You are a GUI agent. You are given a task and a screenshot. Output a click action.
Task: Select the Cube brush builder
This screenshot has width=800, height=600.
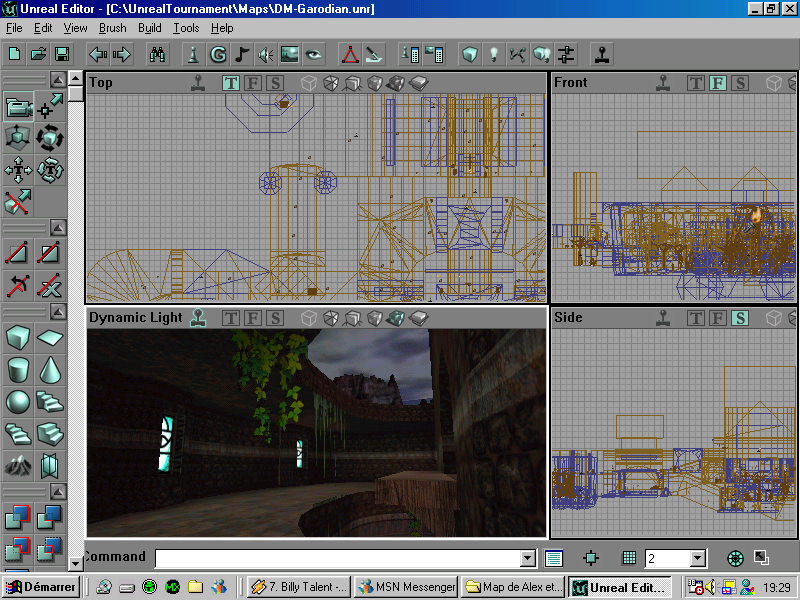(16, 338)
